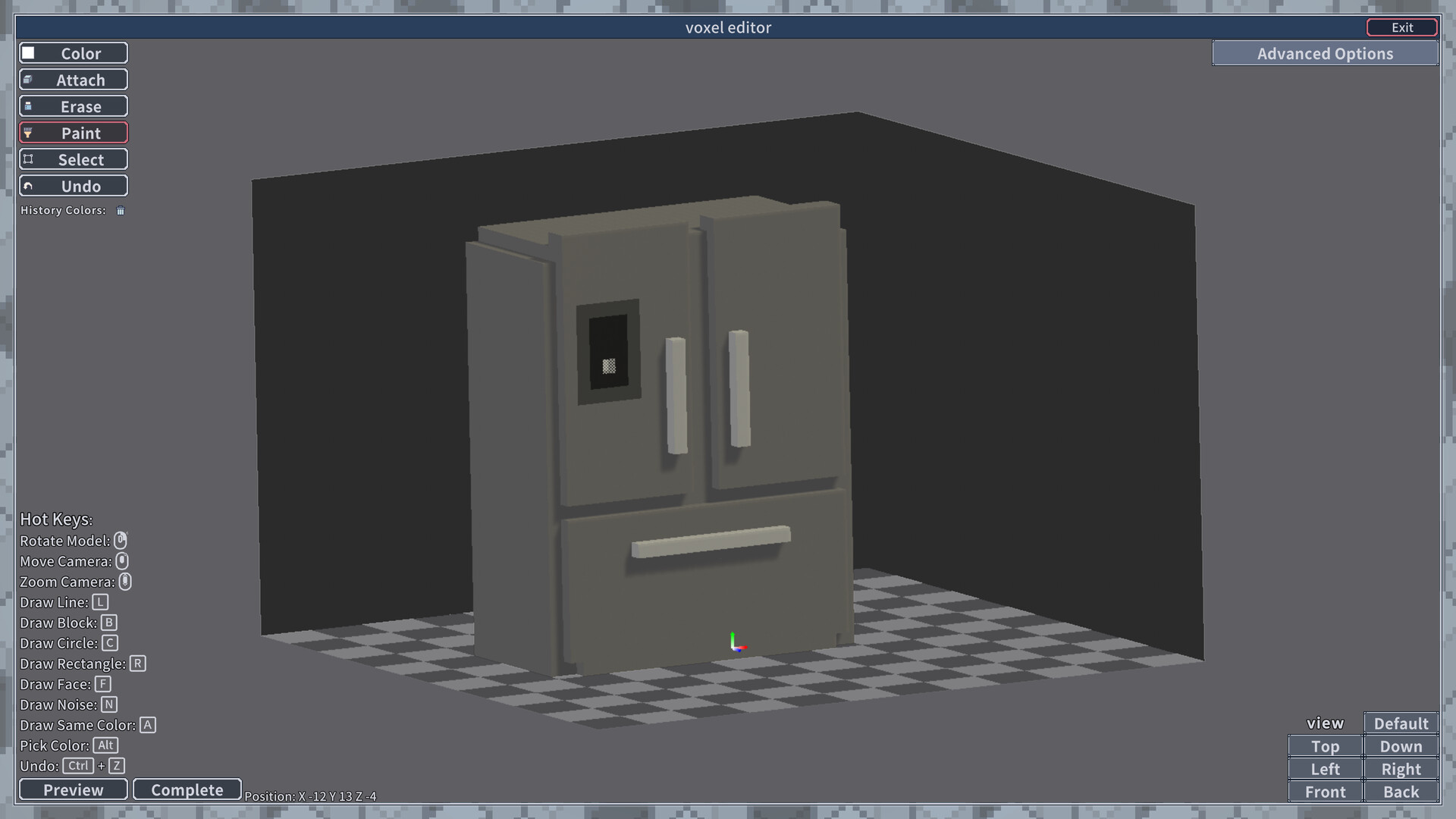Click the XYZ axis origin gizmo
The width and height of the screenshot is (1456, 819).
pyautogui.click(x=736, y=645)
